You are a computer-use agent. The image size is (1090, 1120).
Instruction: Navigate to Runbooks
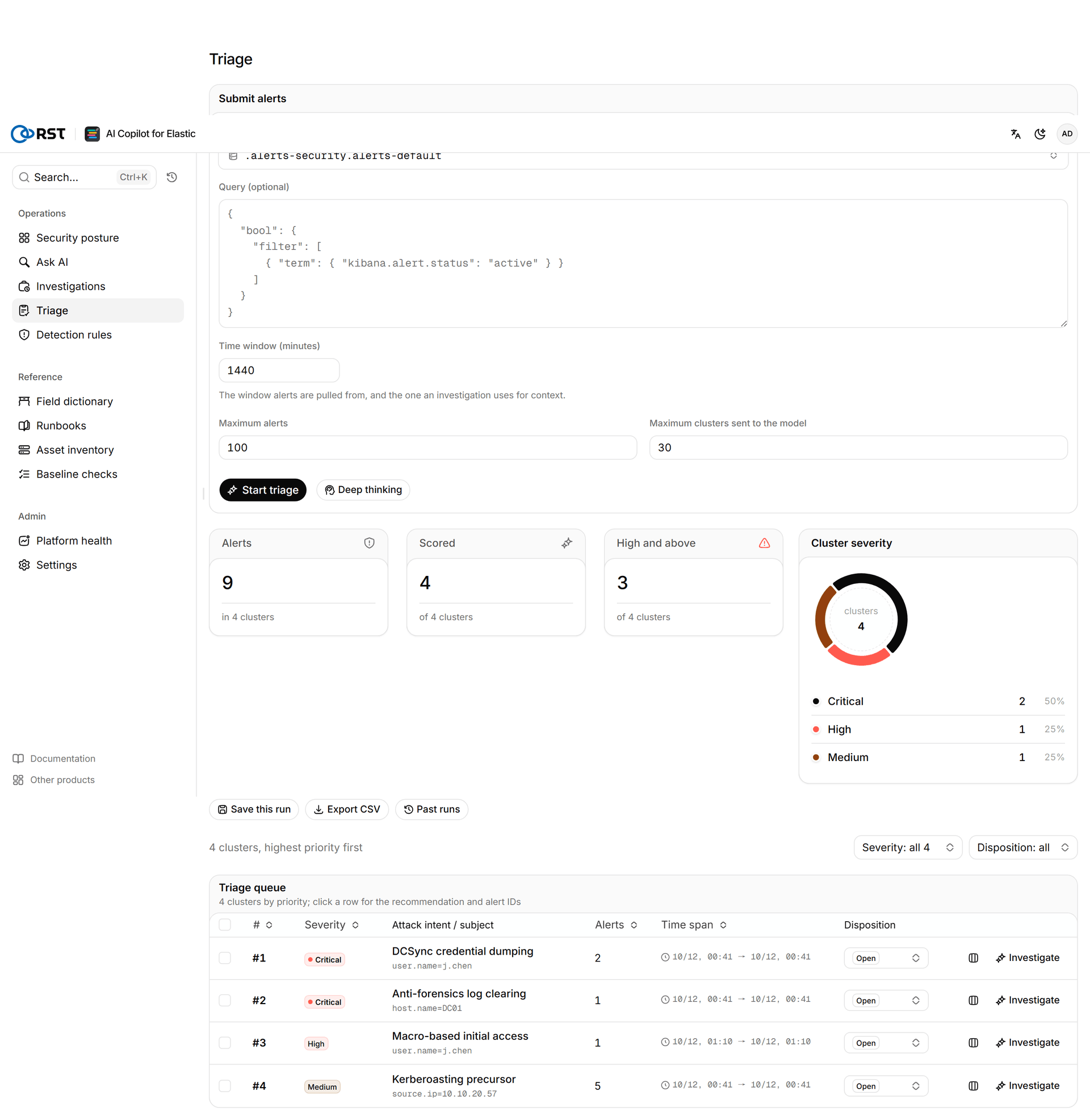[x=98, y=425]
